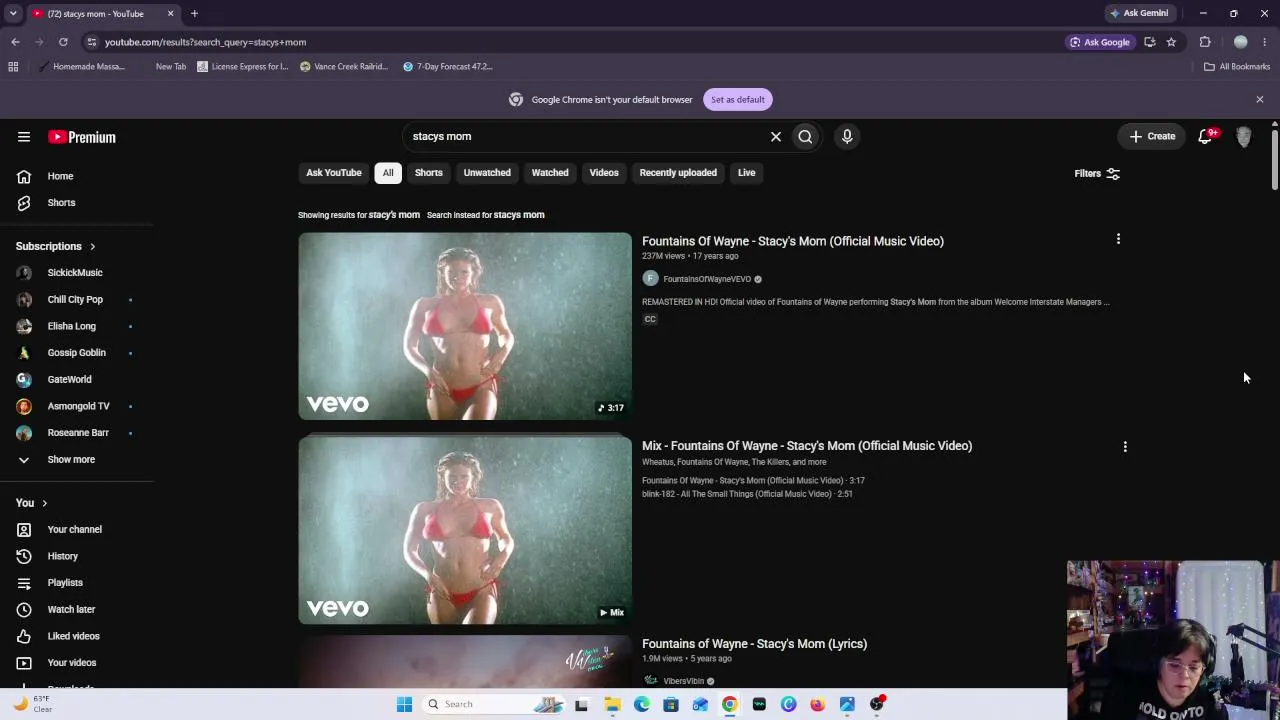
Task: Go back to the previous page
Action: 15,42
